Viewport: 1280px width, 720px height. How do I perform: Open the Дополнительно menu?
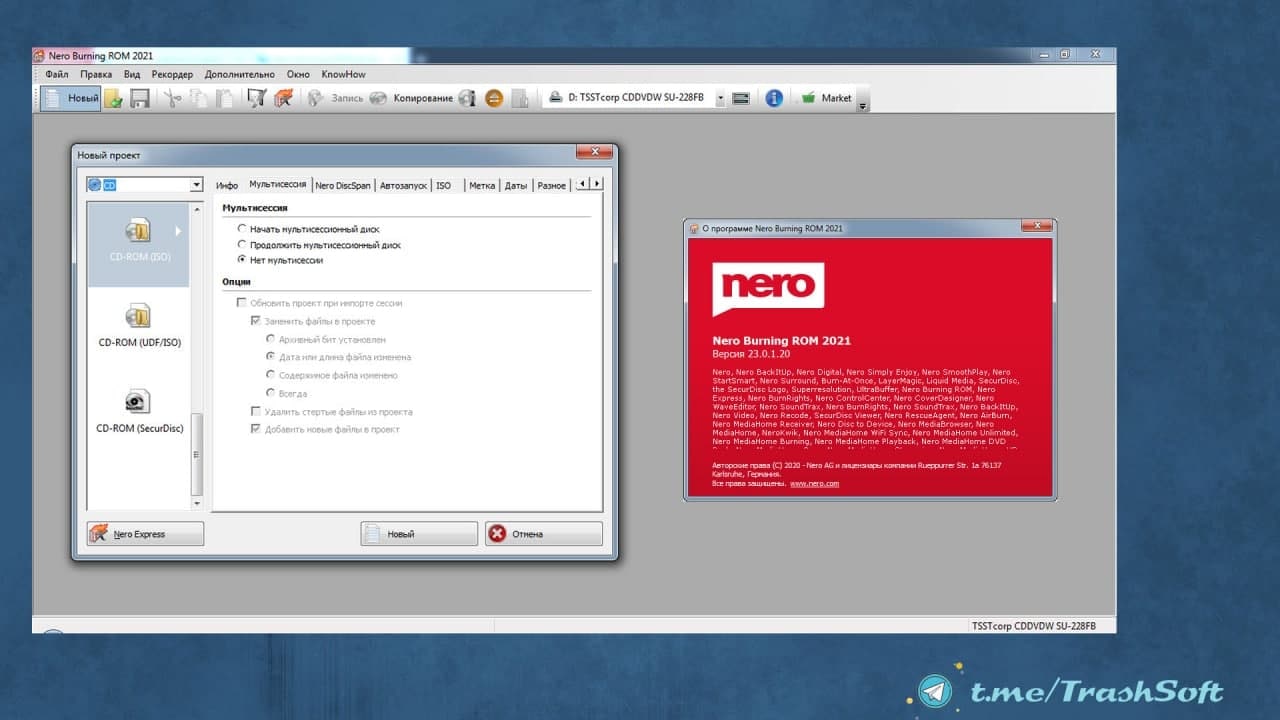239,74
